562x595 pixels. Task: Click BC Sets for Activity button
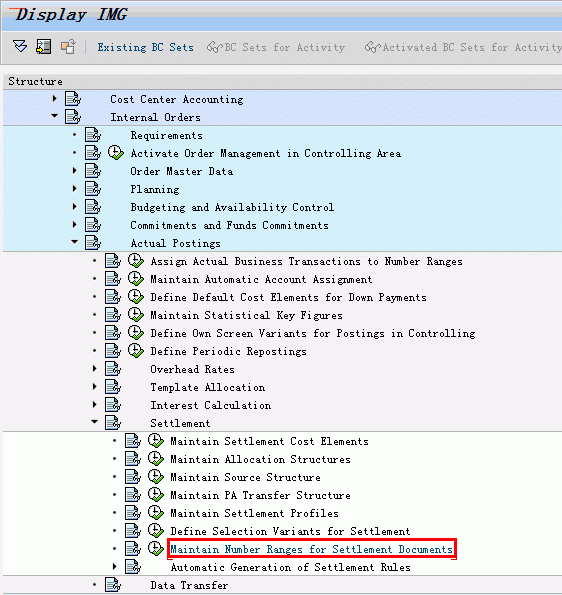click(x=276, y=47)
